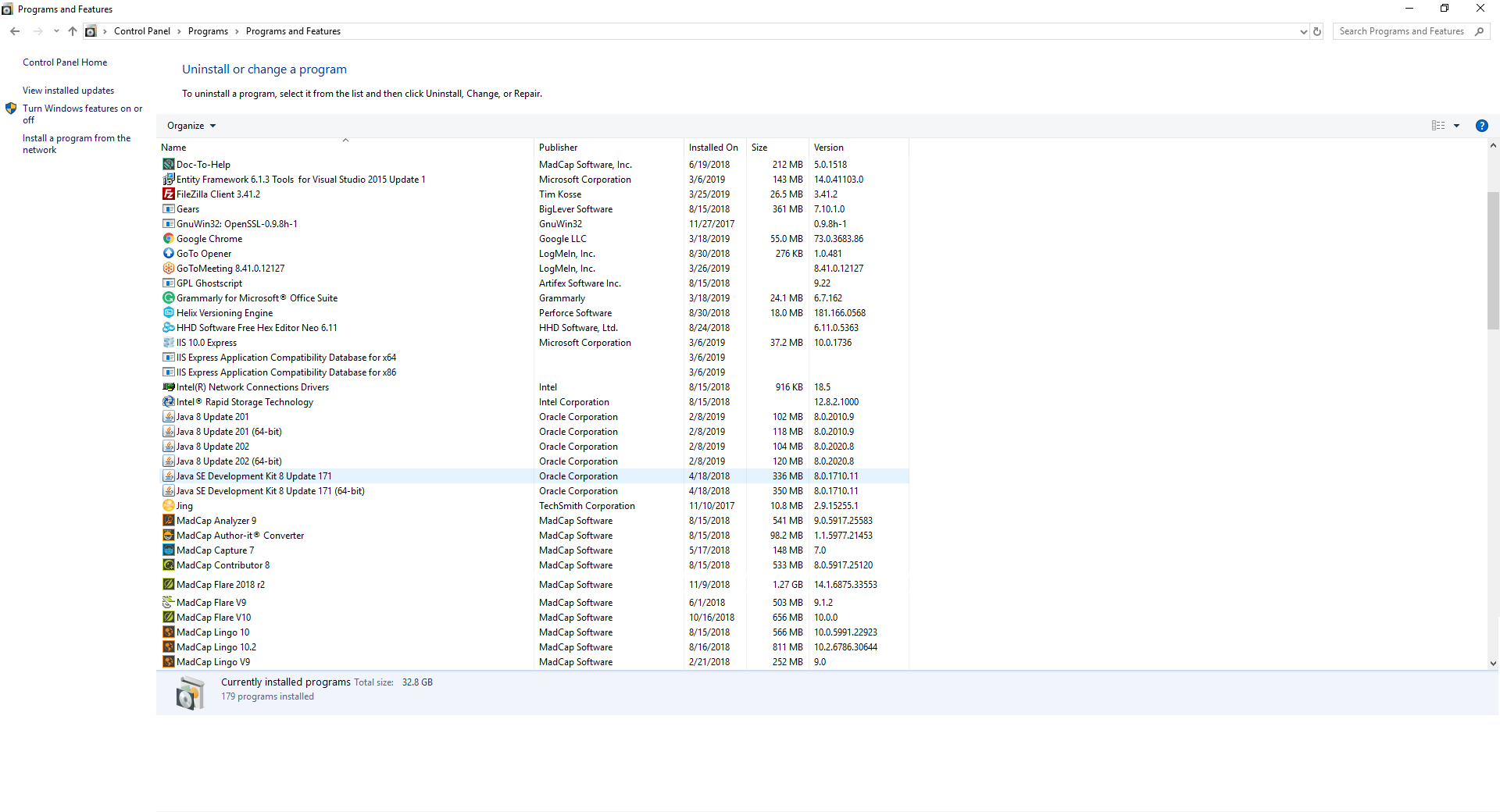The width and height of the screenshot is (1500, 812).
Task: Click the GoToMeeting program icon
Action: [168, 268]
